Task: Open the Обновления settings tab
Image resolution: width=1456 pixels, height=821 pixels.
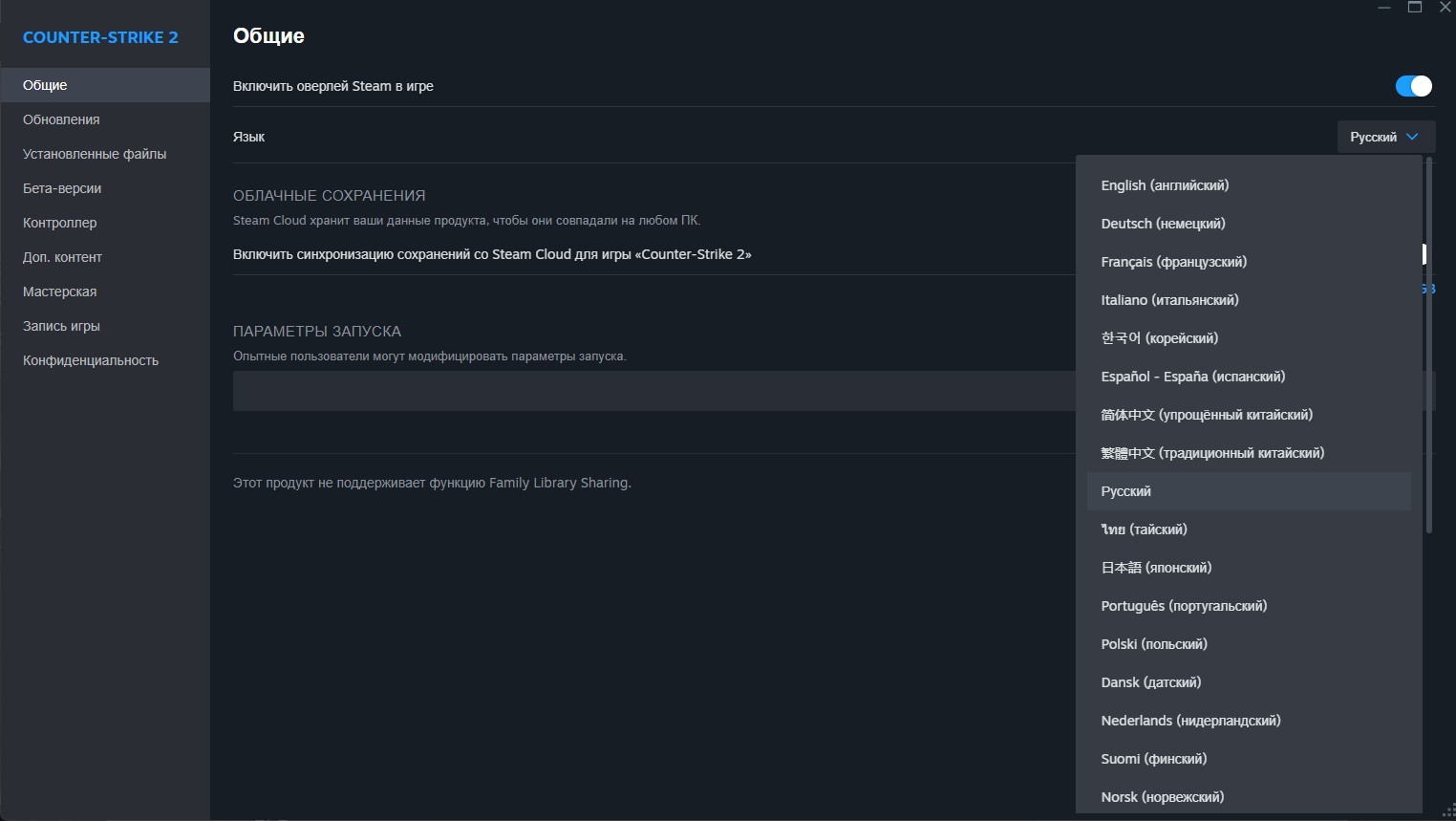Action: [x=61, y=119]
